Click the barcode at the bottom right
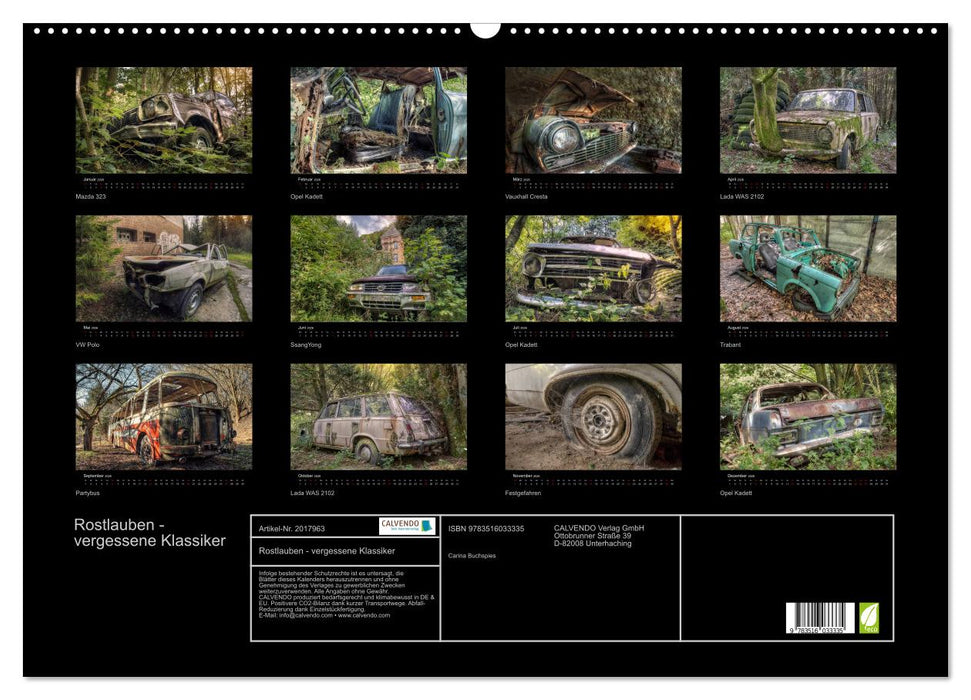The width and height of the screenshot is (971, 700). point(819,619)
